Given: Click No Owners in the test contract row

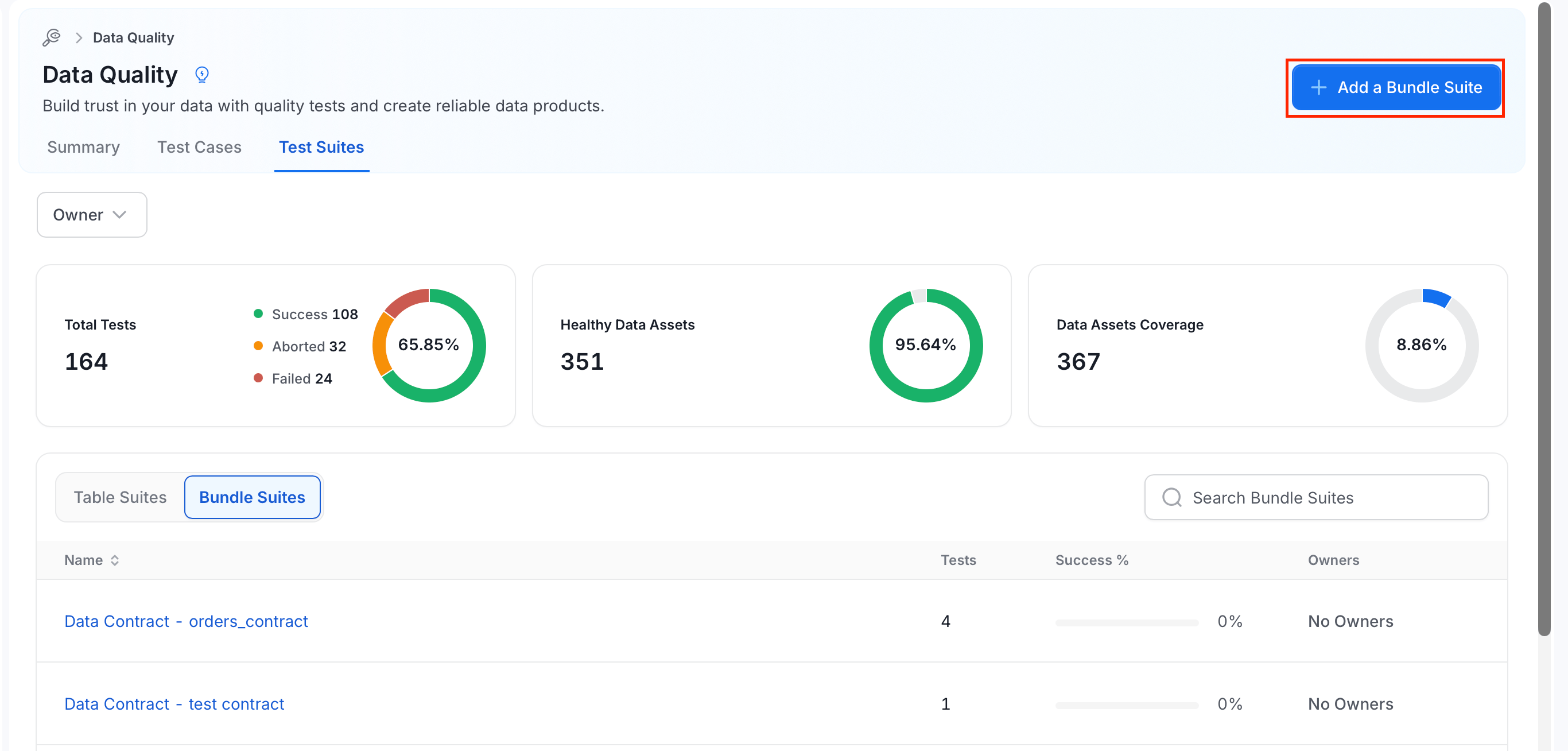Looking at the screenshot, I should pyautogui.click(x=1350, y=704).
